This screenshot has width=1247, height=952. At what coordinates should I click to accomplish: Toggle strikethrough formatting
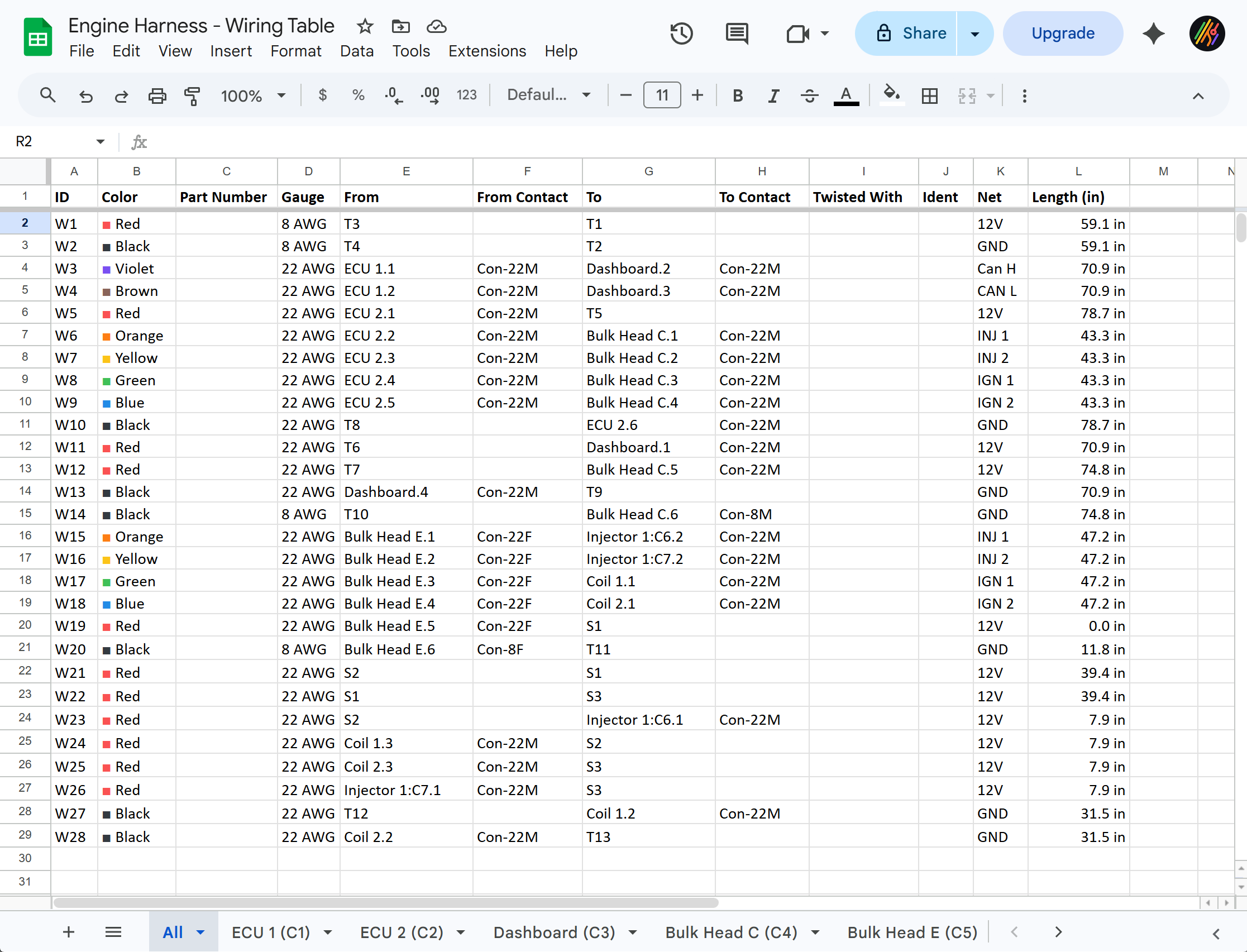[x=809, y=95]
